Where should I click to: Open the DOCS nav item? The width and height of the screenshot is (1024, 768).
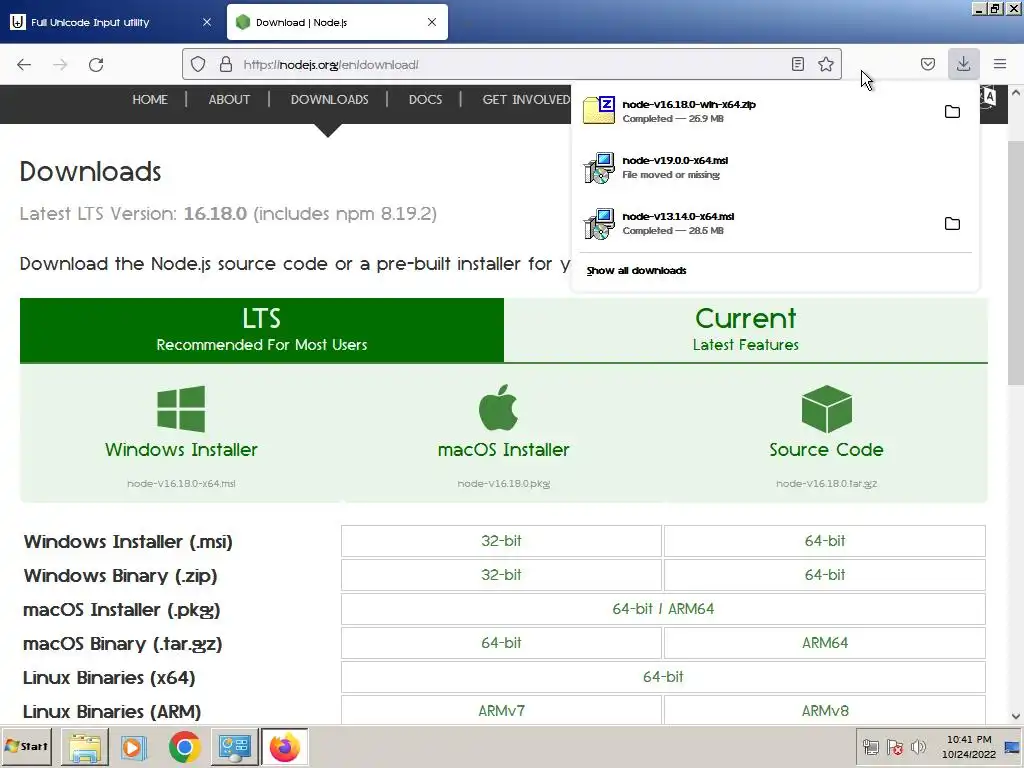click(425, 99)
